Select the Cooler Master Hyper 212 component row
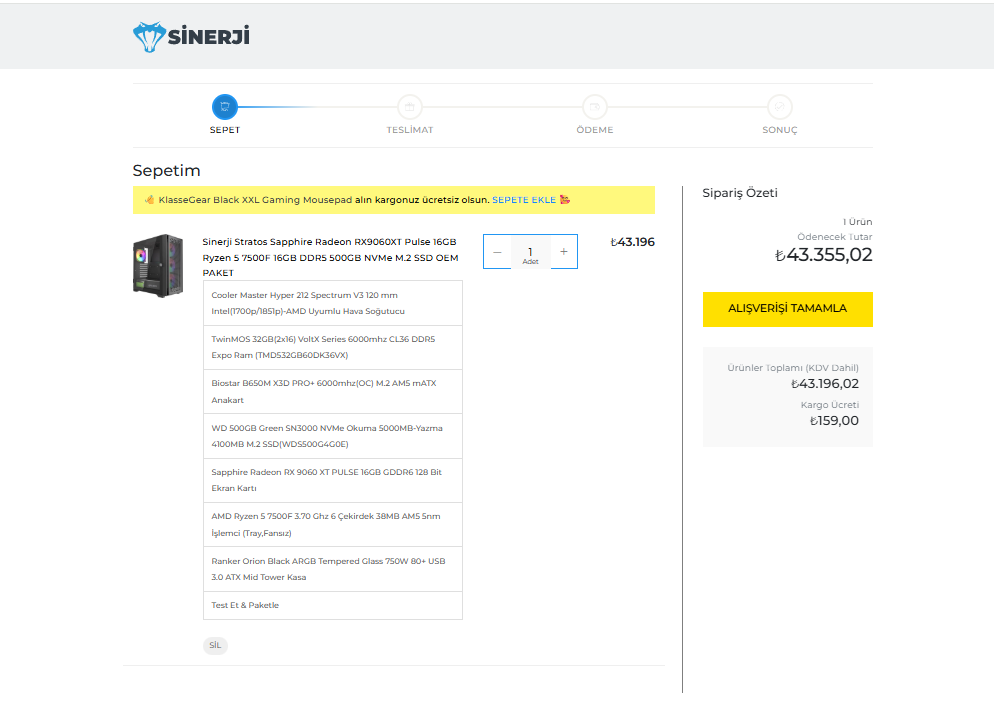 [332, 303]
